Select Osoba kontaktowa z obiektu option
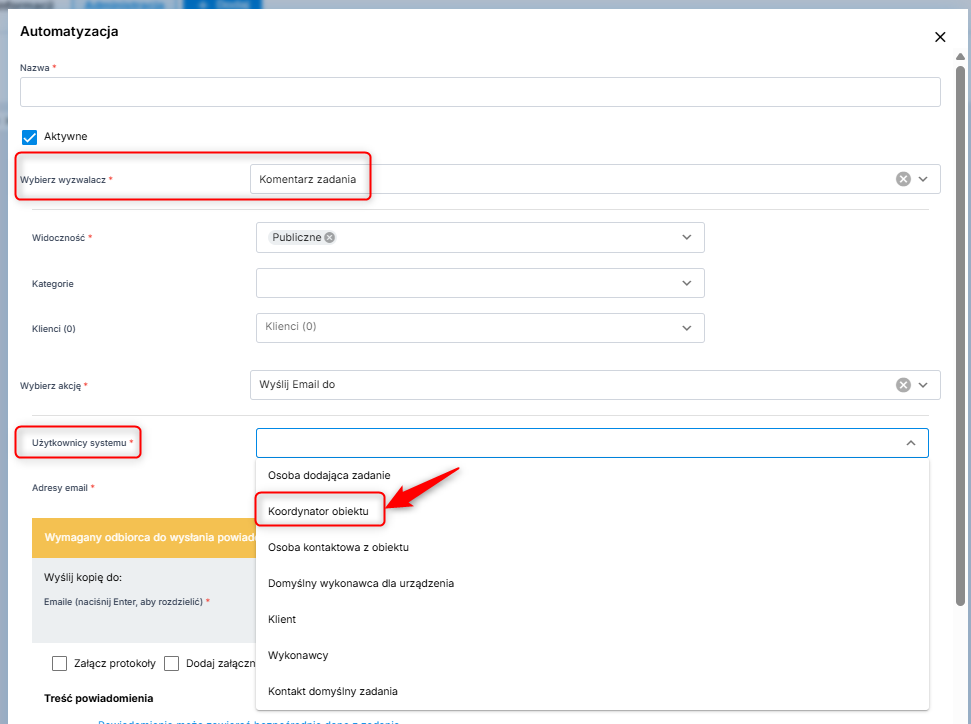 pyautogui.click(x=338, y=547)
